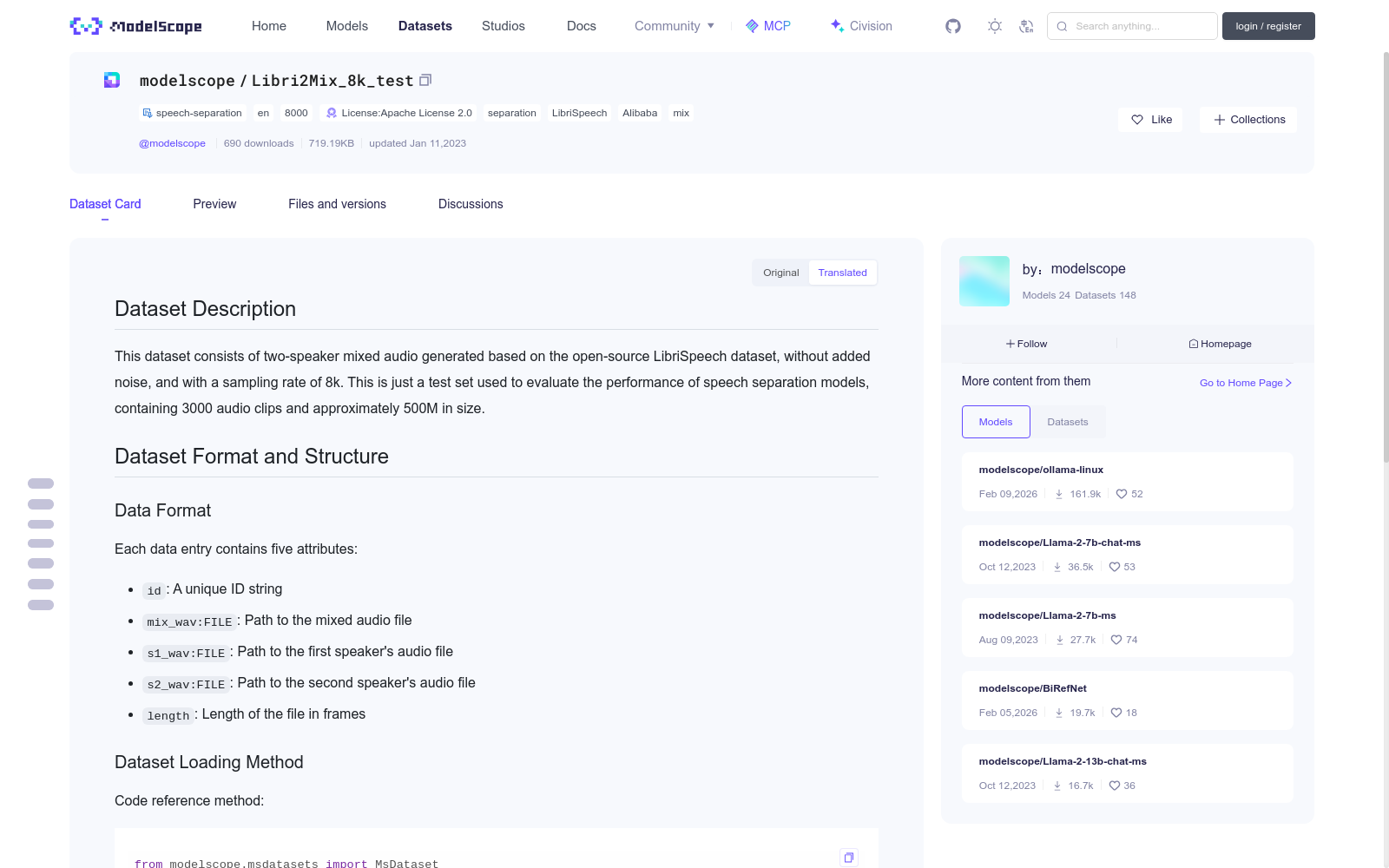Click the 'en' language tag
Image resolution: width=1389 pixels, height=868 pixels.
pos(263,113)
